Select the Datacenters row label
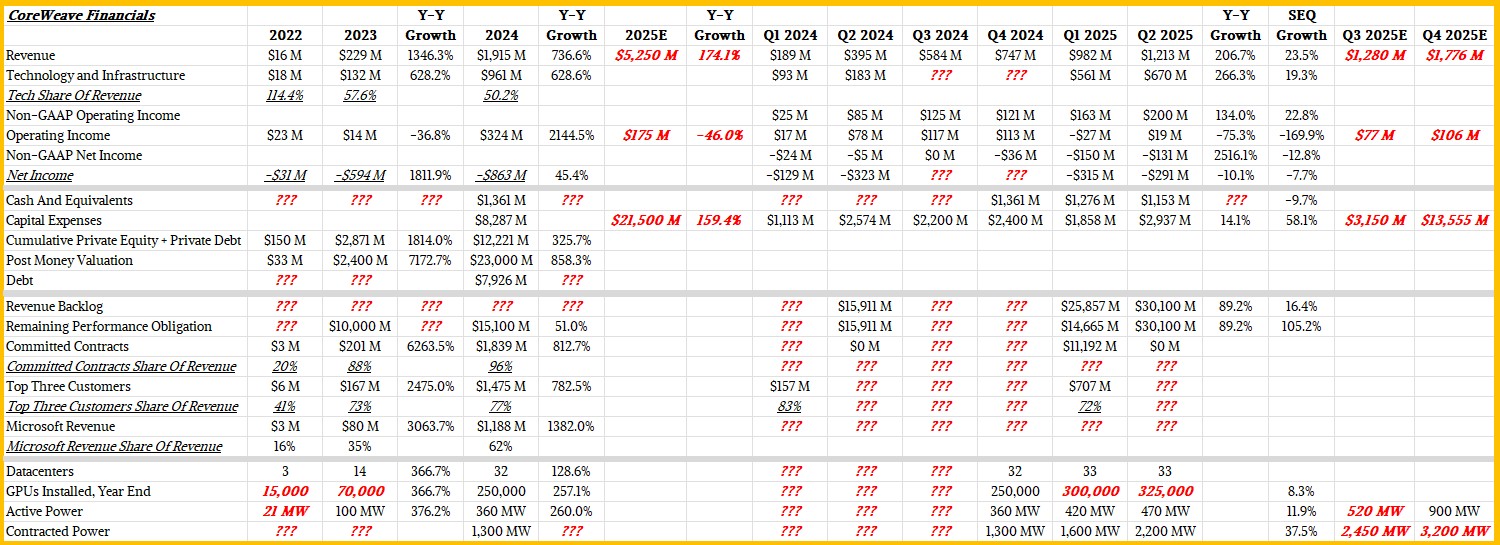The width and height of the screenshot is (1500, 545). 40,471
